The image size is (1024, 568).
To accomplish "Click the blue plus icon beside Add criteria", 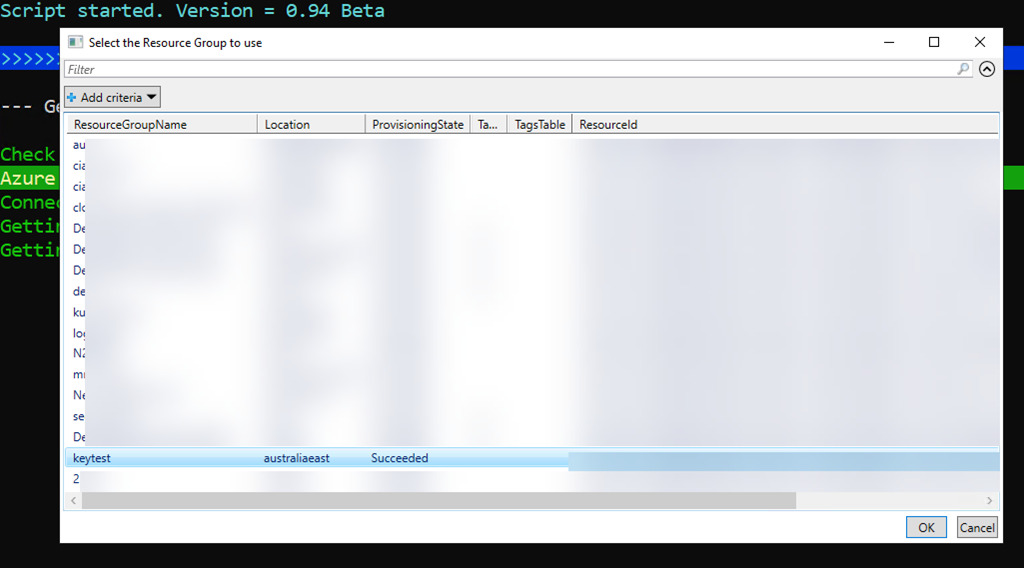I will [x=72, y=97].
